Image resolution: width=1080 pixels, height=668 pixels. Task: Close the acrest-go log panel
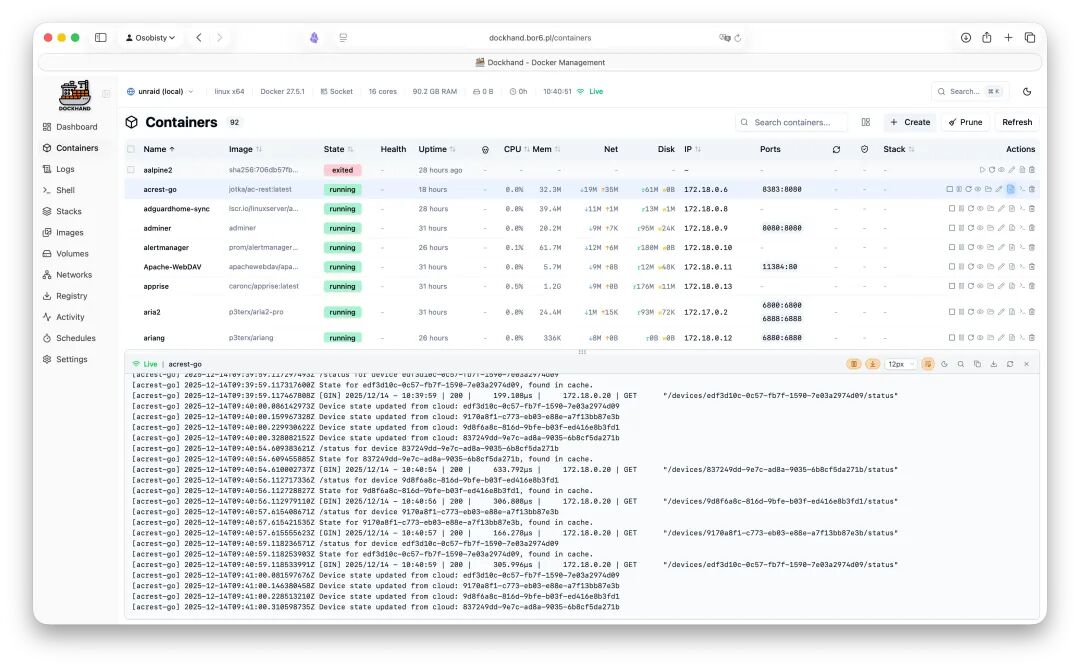[1026, 364]
